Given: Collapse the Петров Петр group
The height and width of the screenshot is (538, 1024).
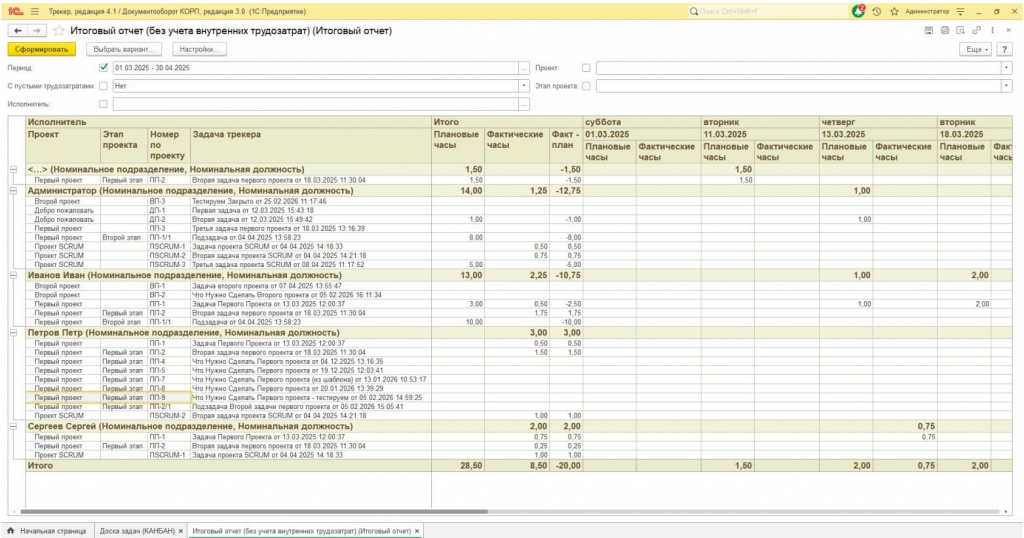Looking at the screenshot, I should pyautogui.click(x=13, y=333).
